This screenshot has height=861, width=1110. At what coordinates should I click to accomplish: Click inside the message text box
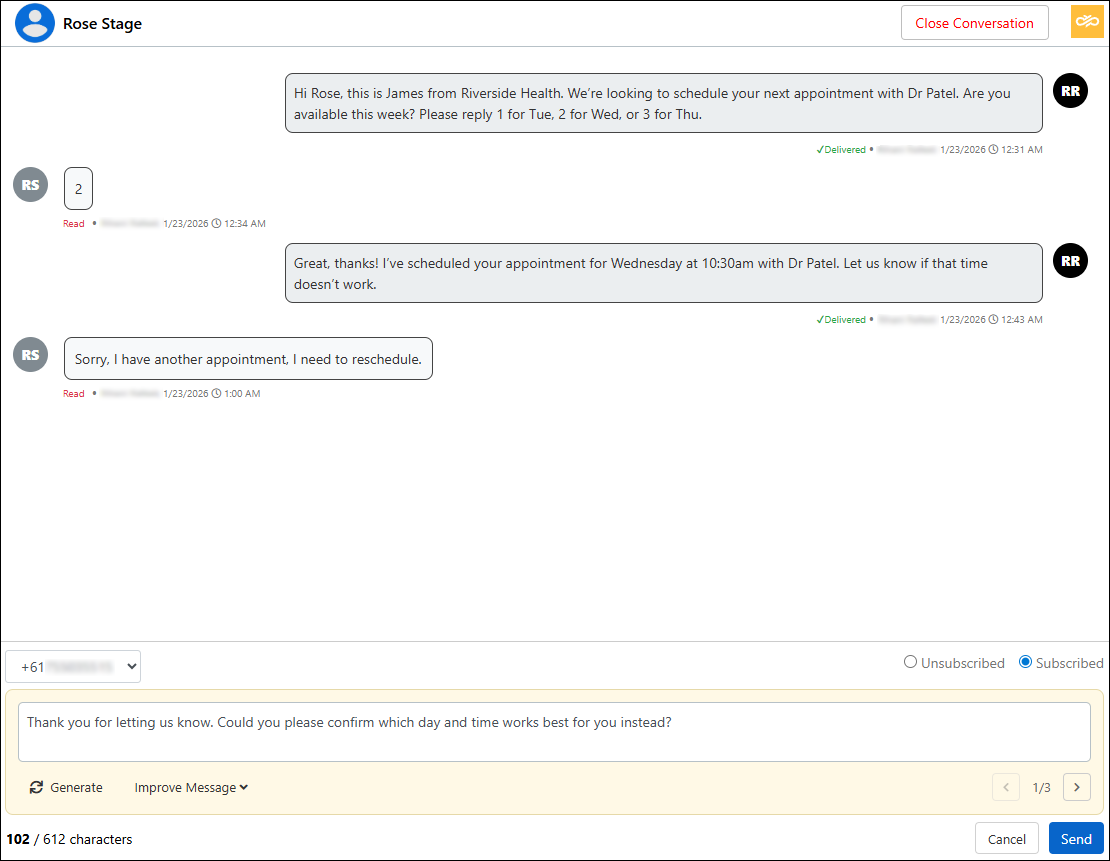[554, 732]
